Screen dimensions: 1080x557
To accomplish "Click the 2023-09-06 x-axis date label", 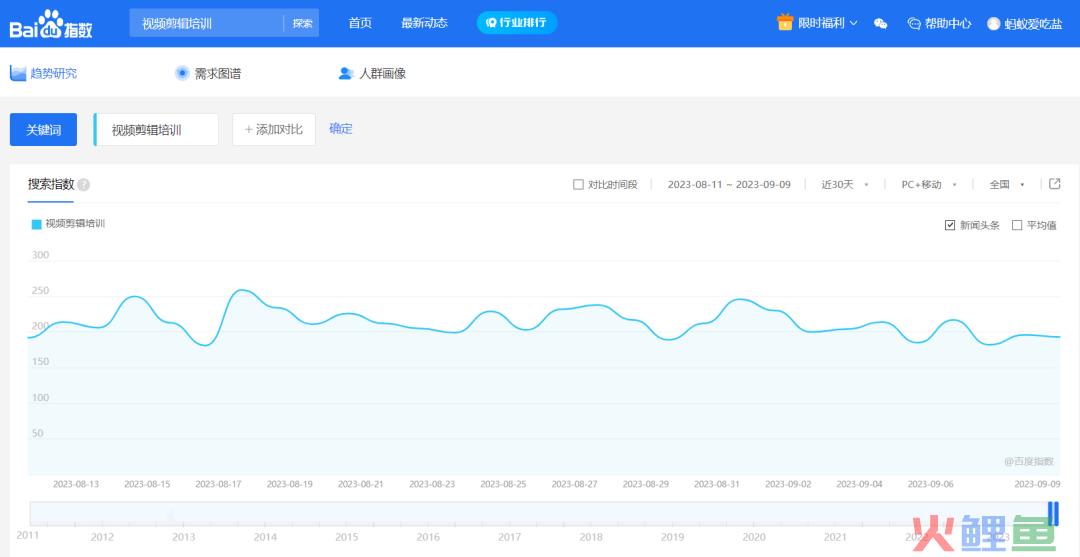I will (931, 484).
